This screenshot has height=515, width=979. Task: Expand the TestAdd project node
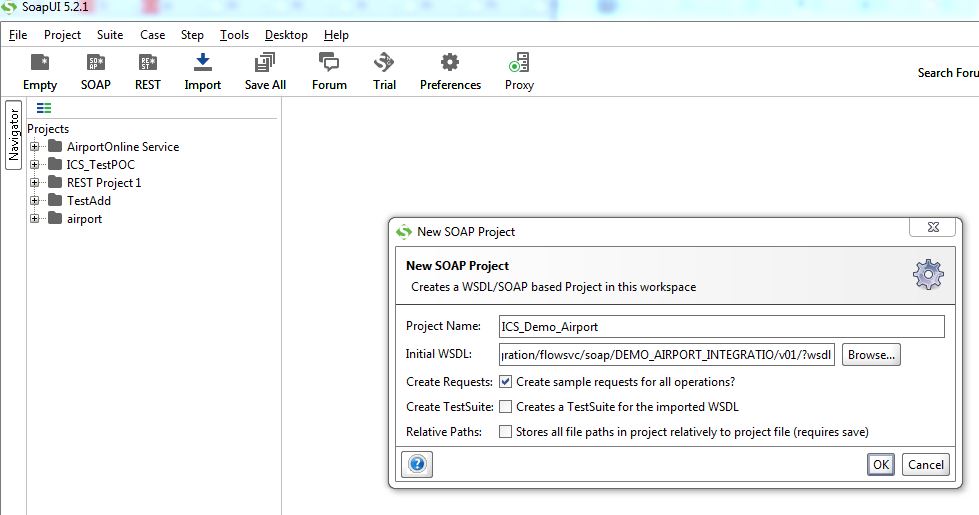coord(35,201)
